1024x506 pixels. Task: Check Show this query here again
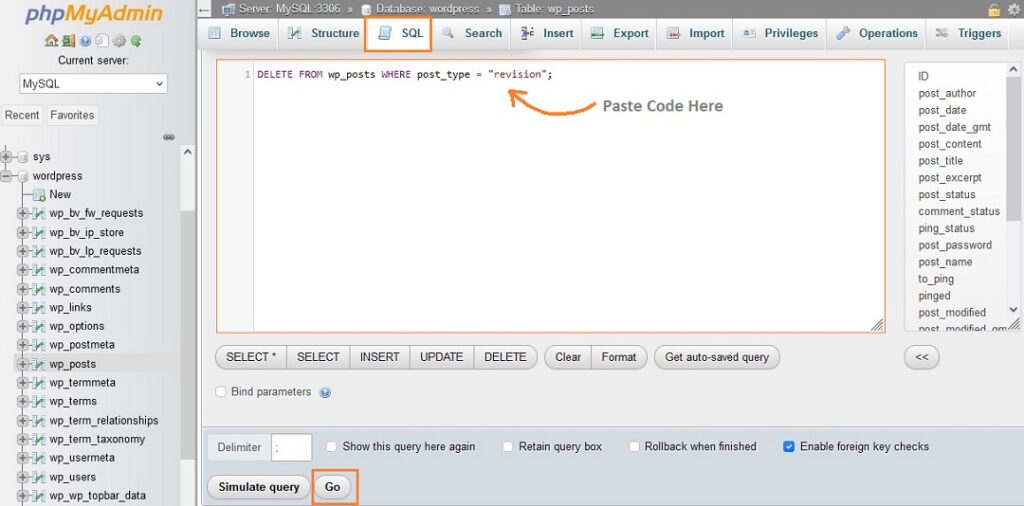[x=332, y=447]
